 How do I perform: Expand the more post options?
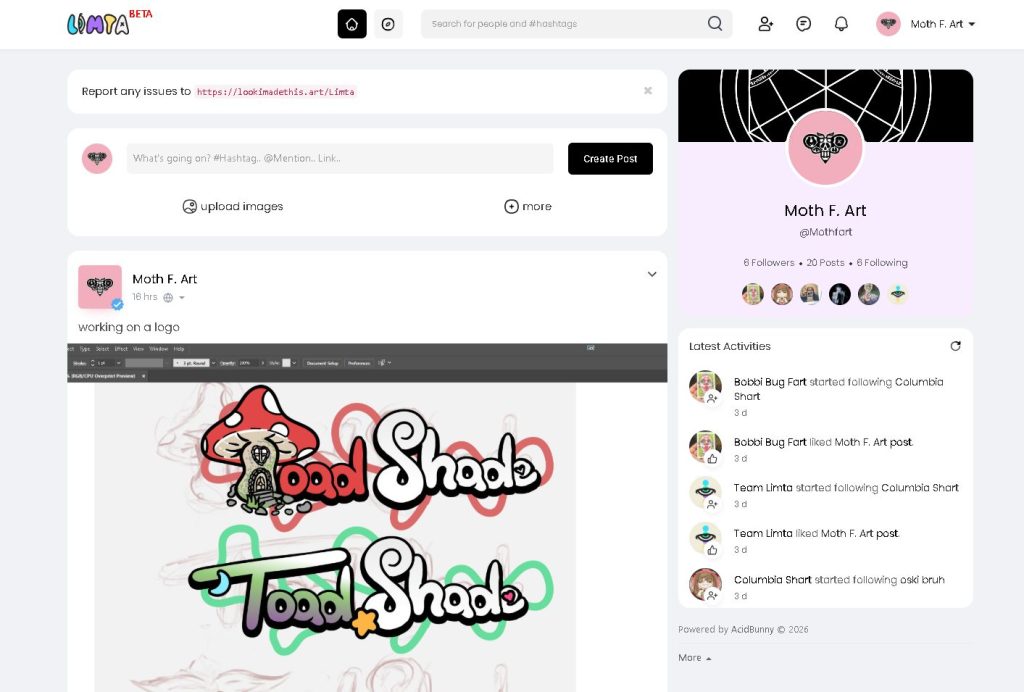pyautogui.click(x=528, y=206)
